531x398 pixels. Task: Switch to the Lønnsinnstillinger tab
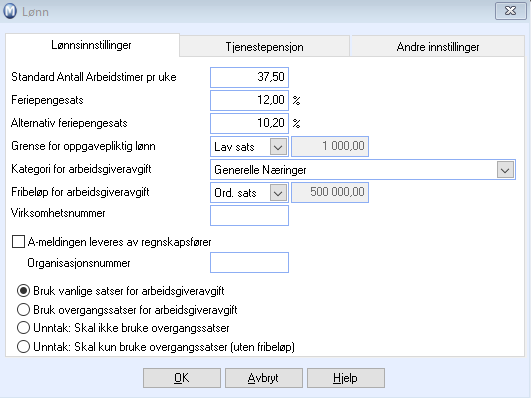pos(91,45)
